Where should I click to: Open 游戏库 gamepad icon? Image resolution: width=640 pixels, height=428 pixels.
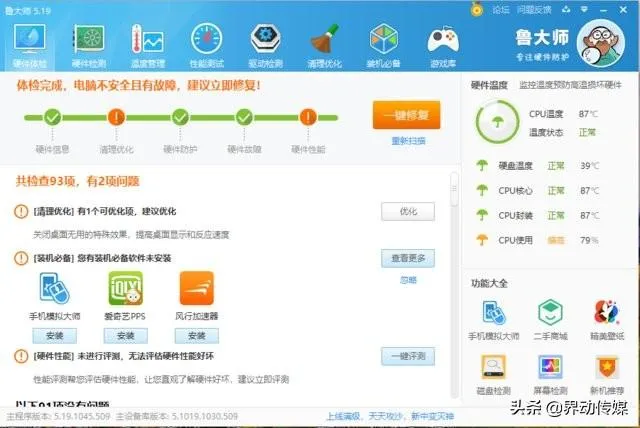pos(443,46)
